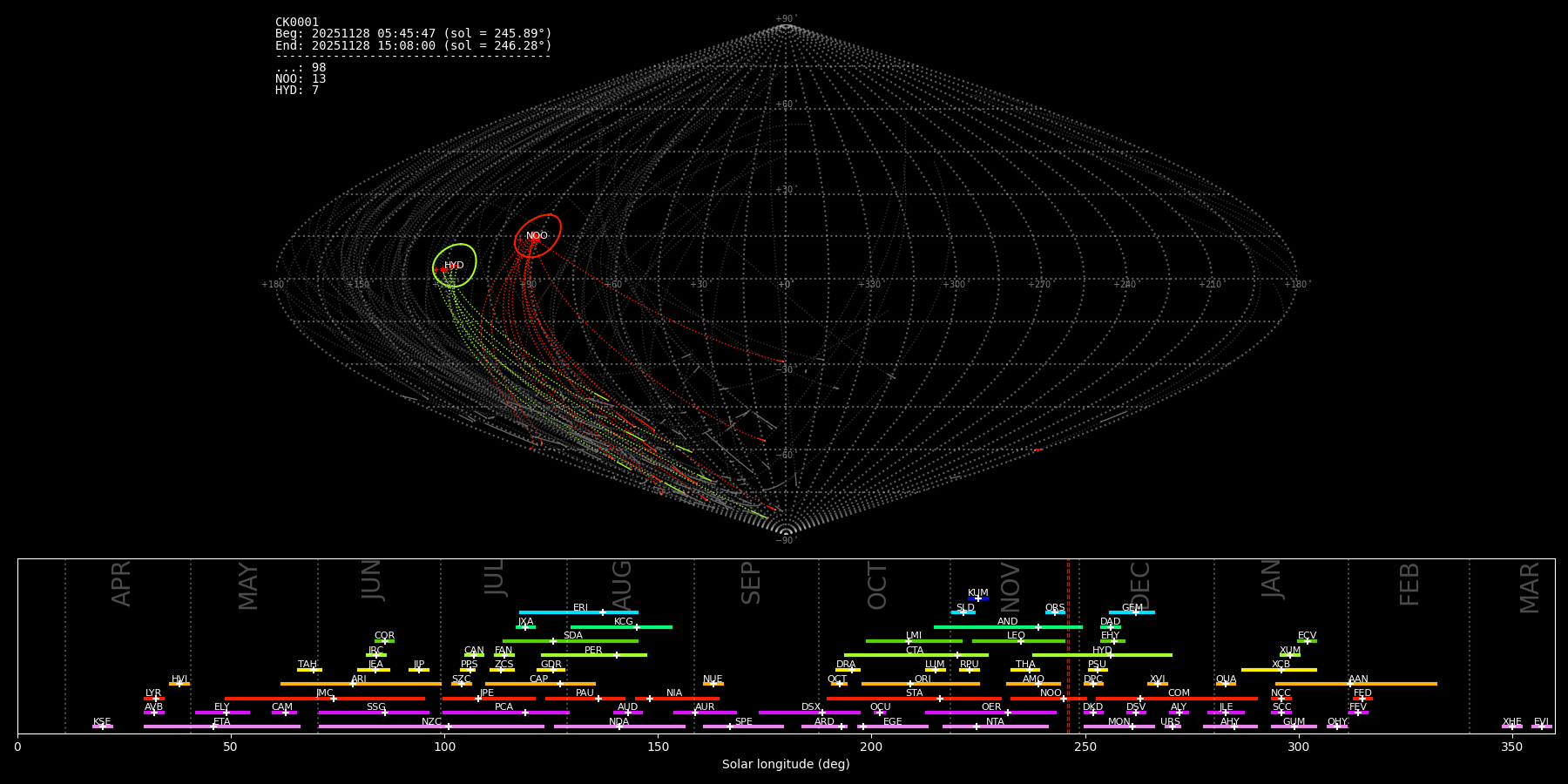
Task: Click the NTA shower label in timeline
Action: point(995,722)
